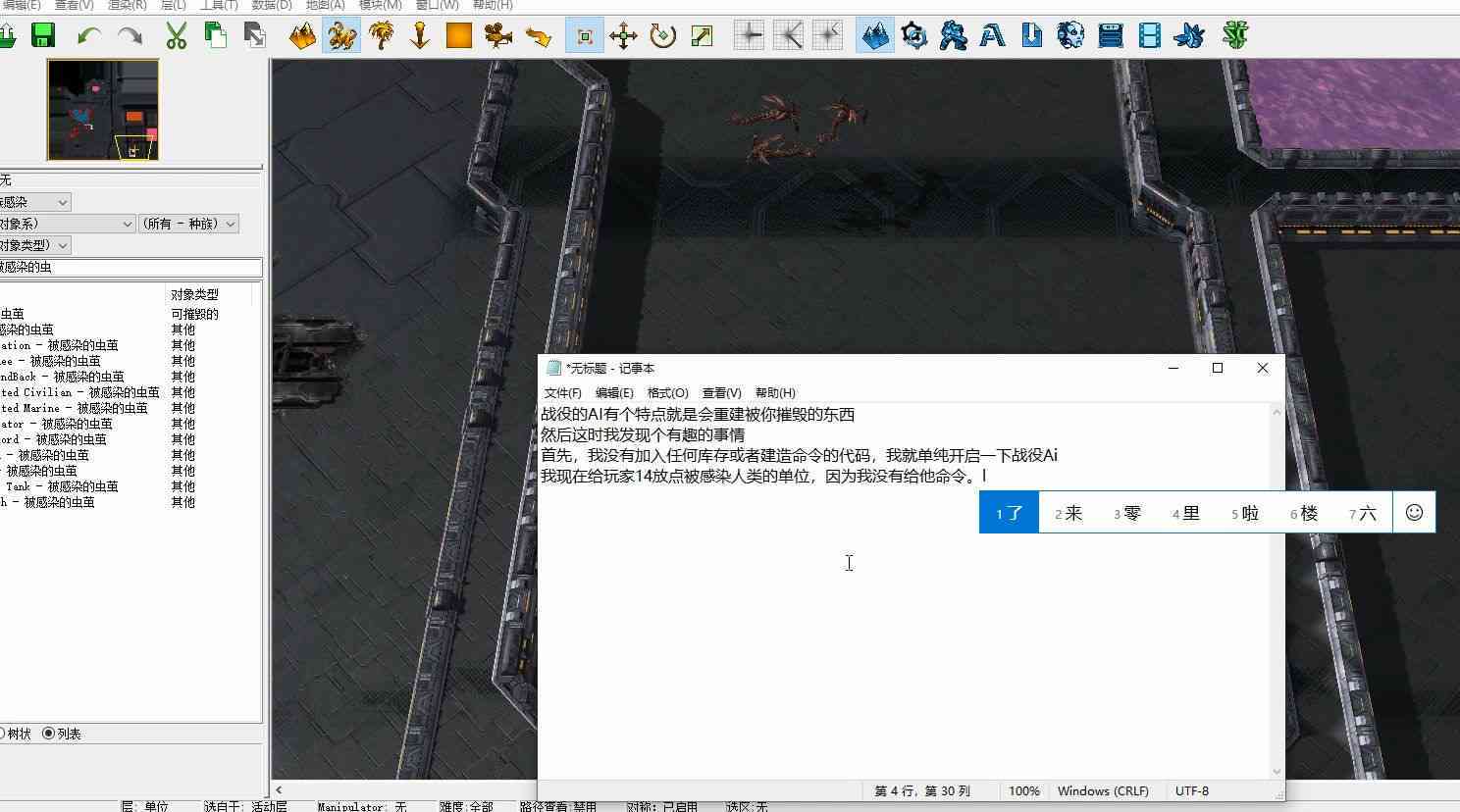1460x812 pixels.
Task: Pick IME candidate 2 来
Action: (1069, 513)
